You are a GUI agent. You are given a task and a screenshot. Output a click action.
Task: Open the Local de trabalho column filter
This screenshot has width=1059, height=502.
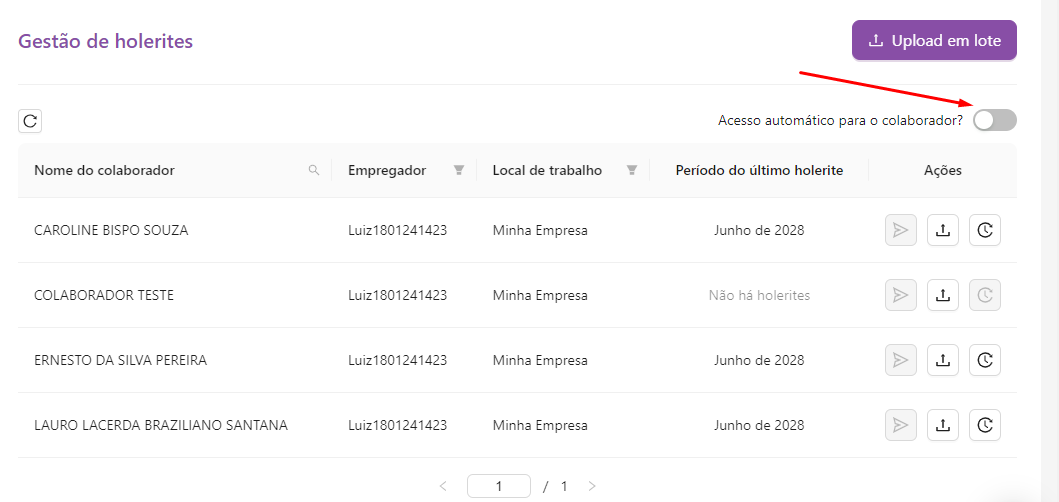point(632,170)
